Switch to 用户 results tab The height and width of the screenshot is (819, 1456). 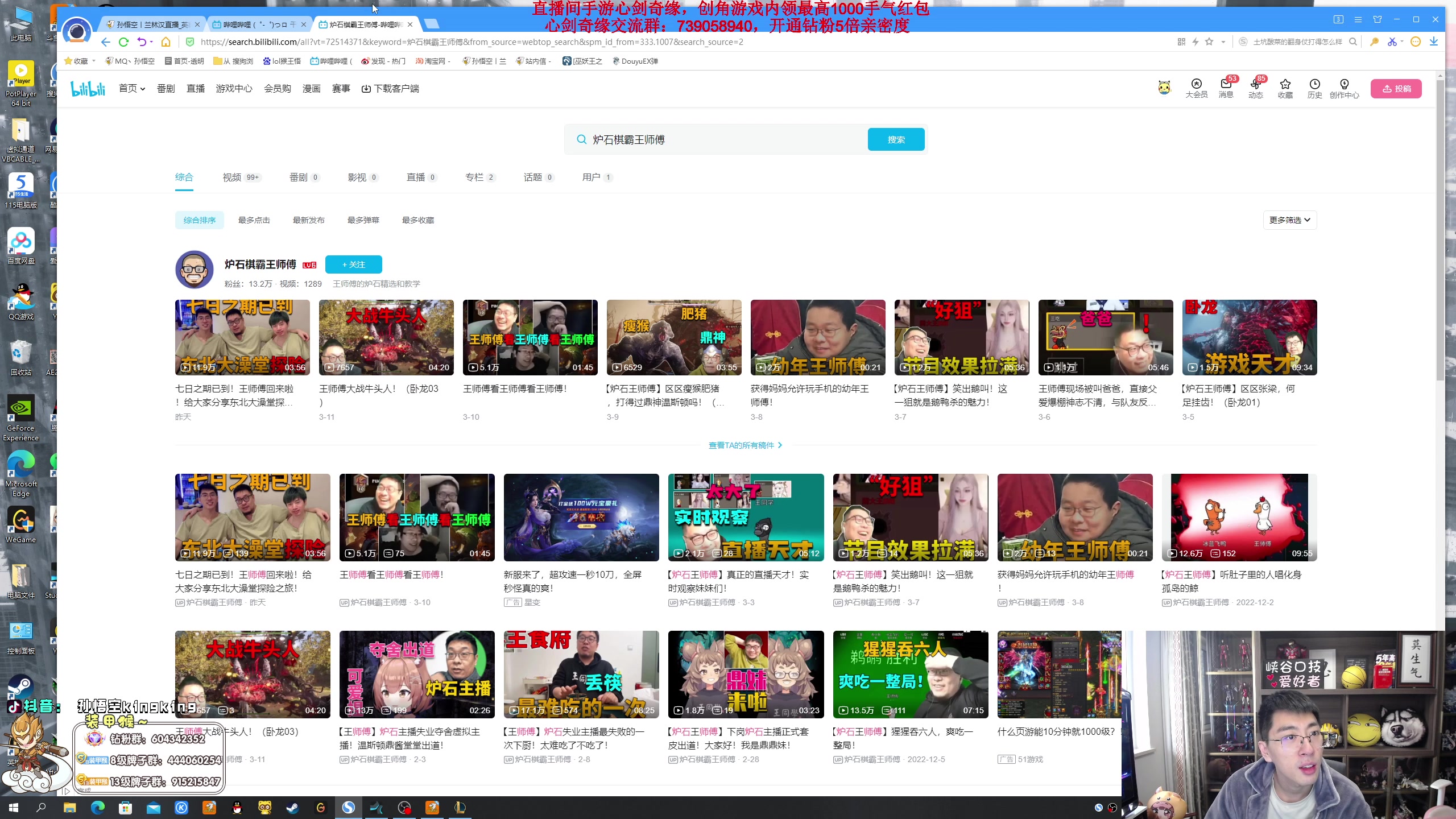tap(597, 177)
